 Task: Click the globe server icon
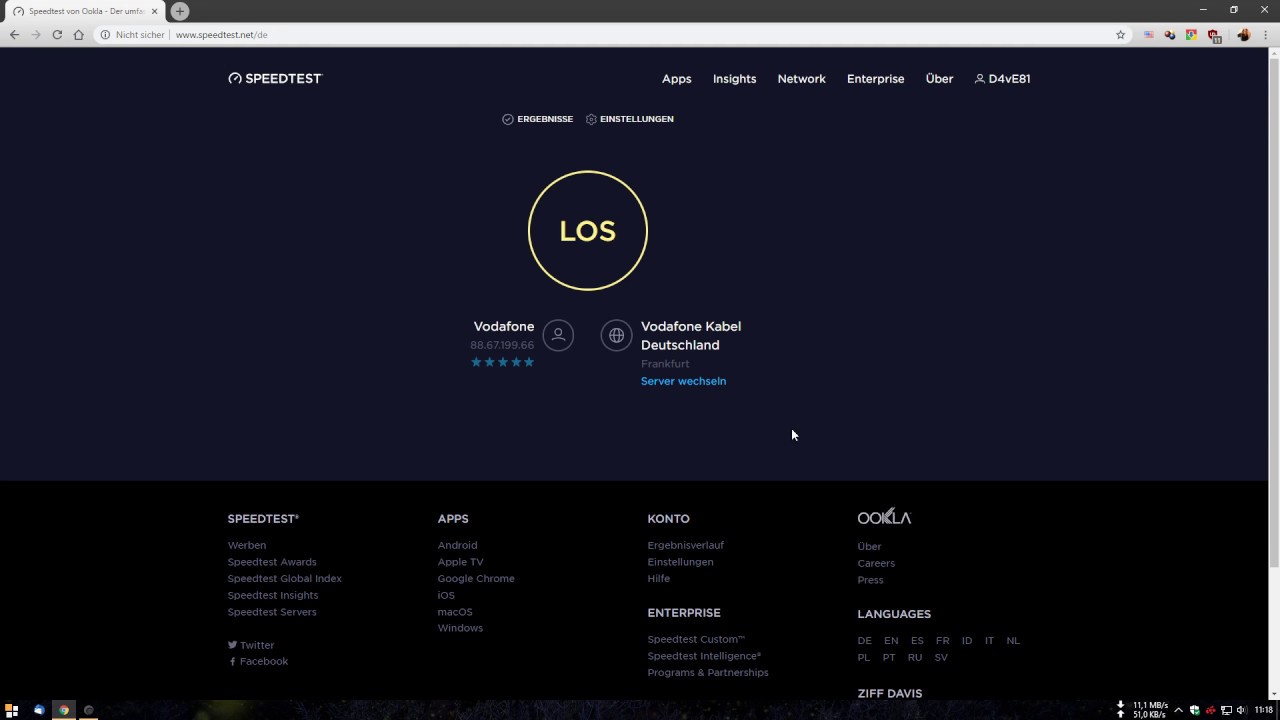[x=616, y=335]
